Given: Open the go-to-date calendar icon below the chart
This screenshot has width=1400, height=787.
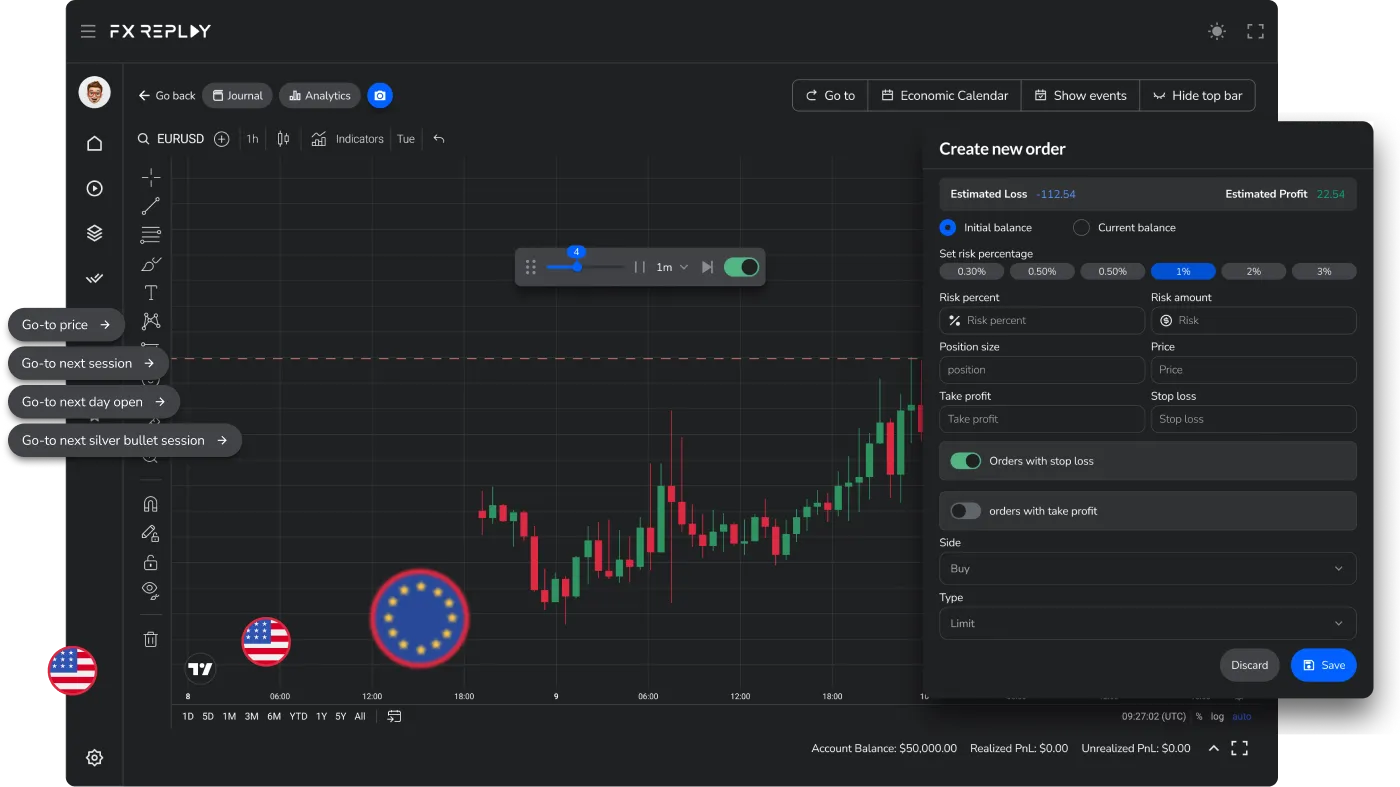Looking at the screenshot, I should [x=395, y=716].
